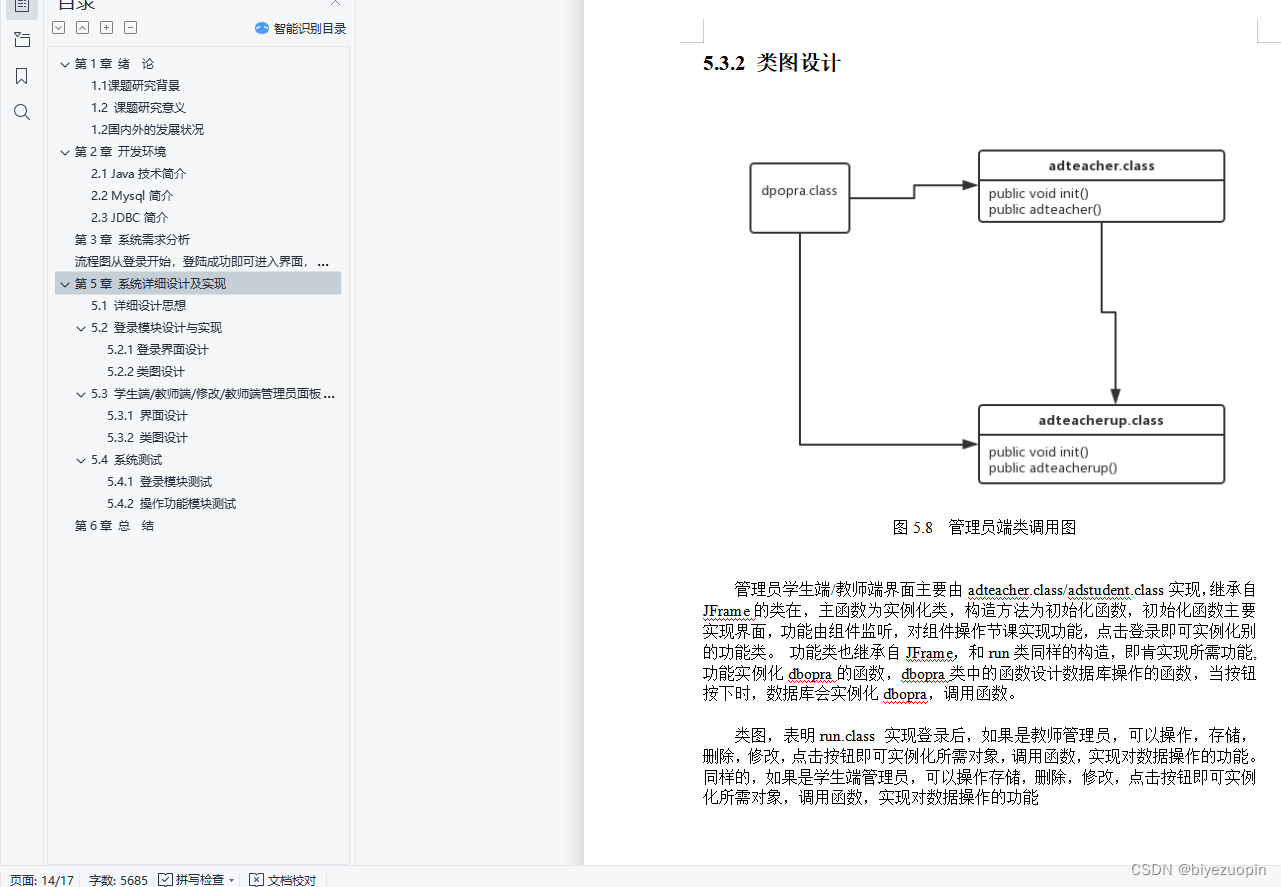Click the 页面 14/17 page indicator

[x=41, y=880]
